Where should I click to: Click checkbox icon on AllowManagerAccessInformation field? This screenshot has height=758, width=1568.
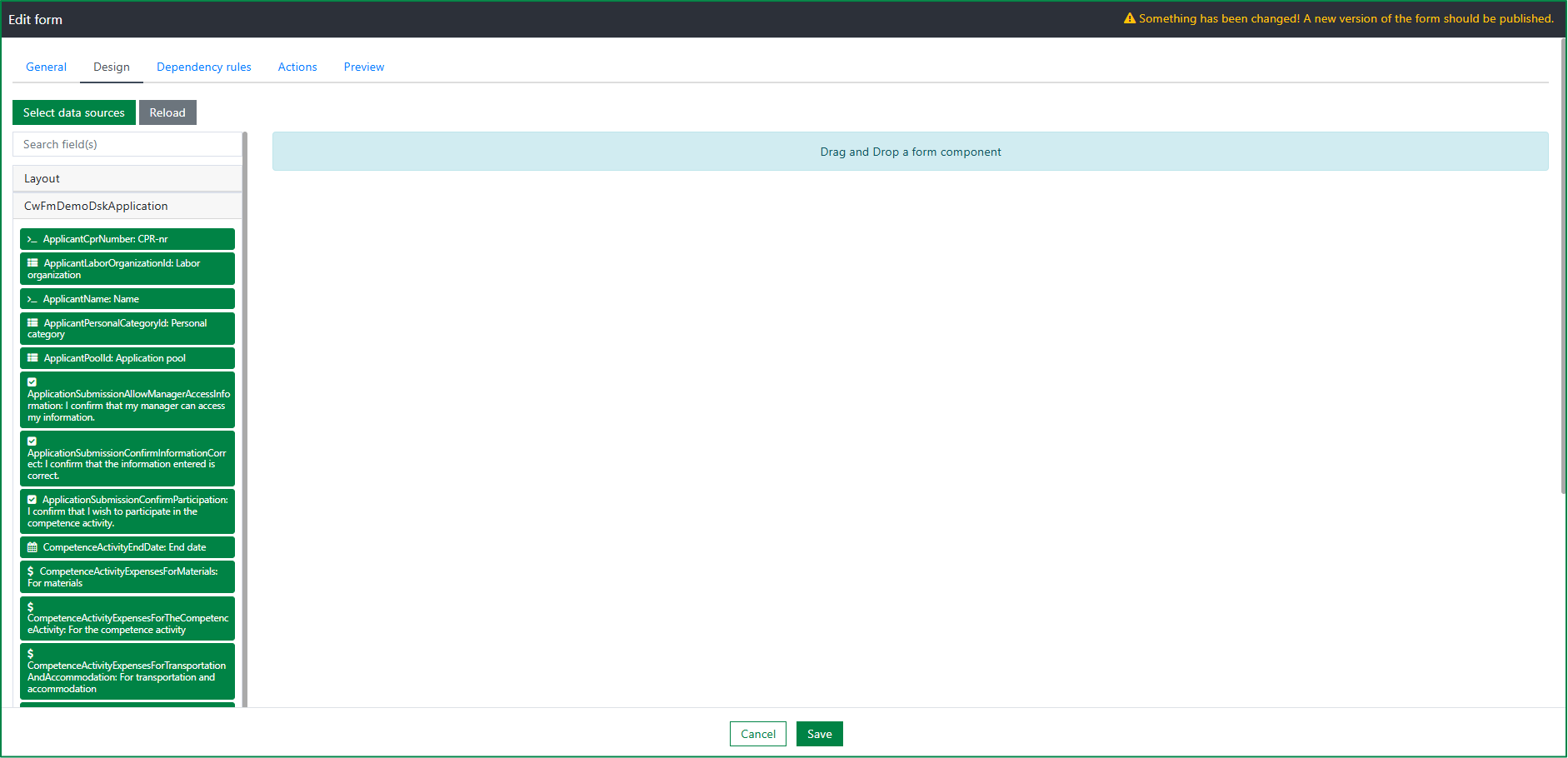(32, 382)
